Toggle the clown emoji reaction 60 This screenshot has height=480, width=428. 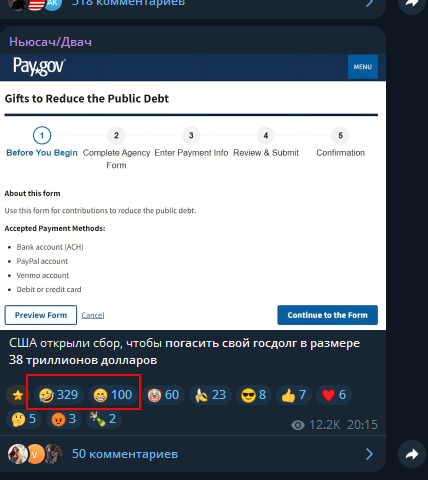[x=163, y=395]
